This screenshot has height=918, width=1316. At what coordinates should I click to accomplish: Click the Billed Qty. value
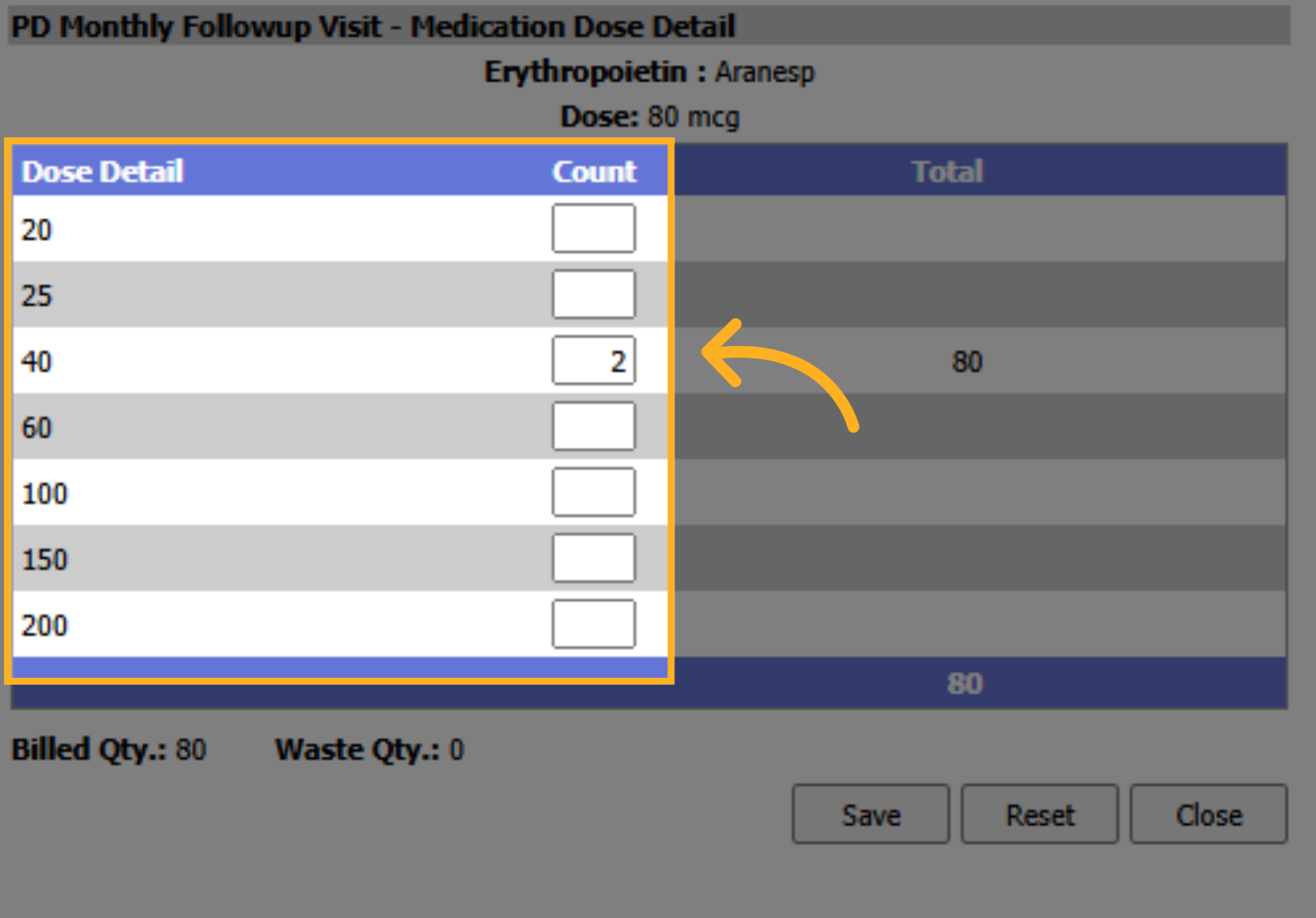[x=191, y=749]
